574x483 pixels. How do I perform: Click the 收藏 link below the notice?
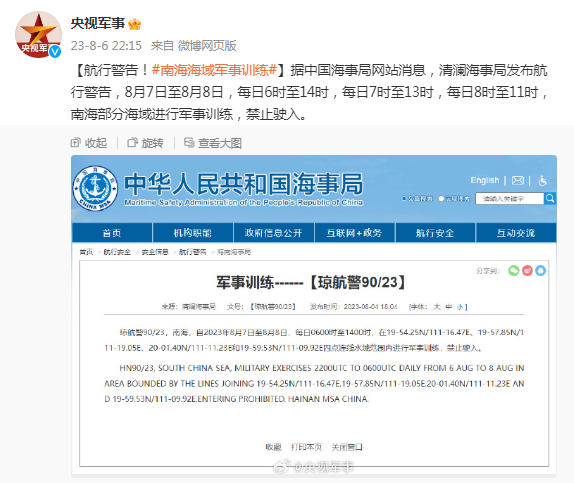tap(273, 447)
